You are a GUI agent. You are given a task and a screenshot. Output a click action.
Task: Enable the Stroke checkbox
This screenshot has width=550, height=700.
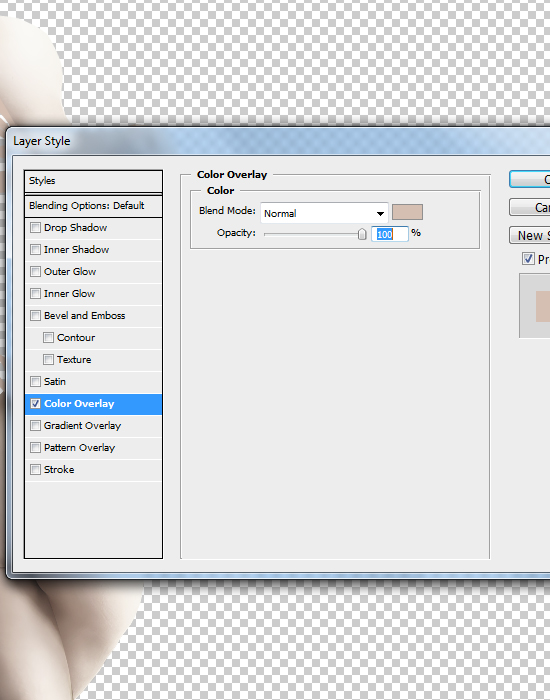(35, 470)
